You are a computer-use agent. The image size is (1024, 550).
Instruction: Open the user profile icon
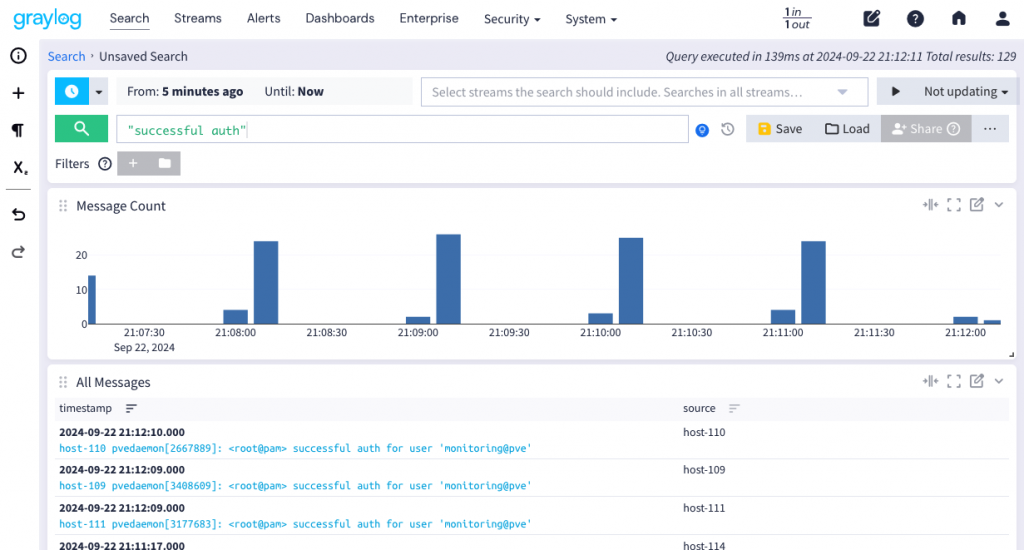1002,18
